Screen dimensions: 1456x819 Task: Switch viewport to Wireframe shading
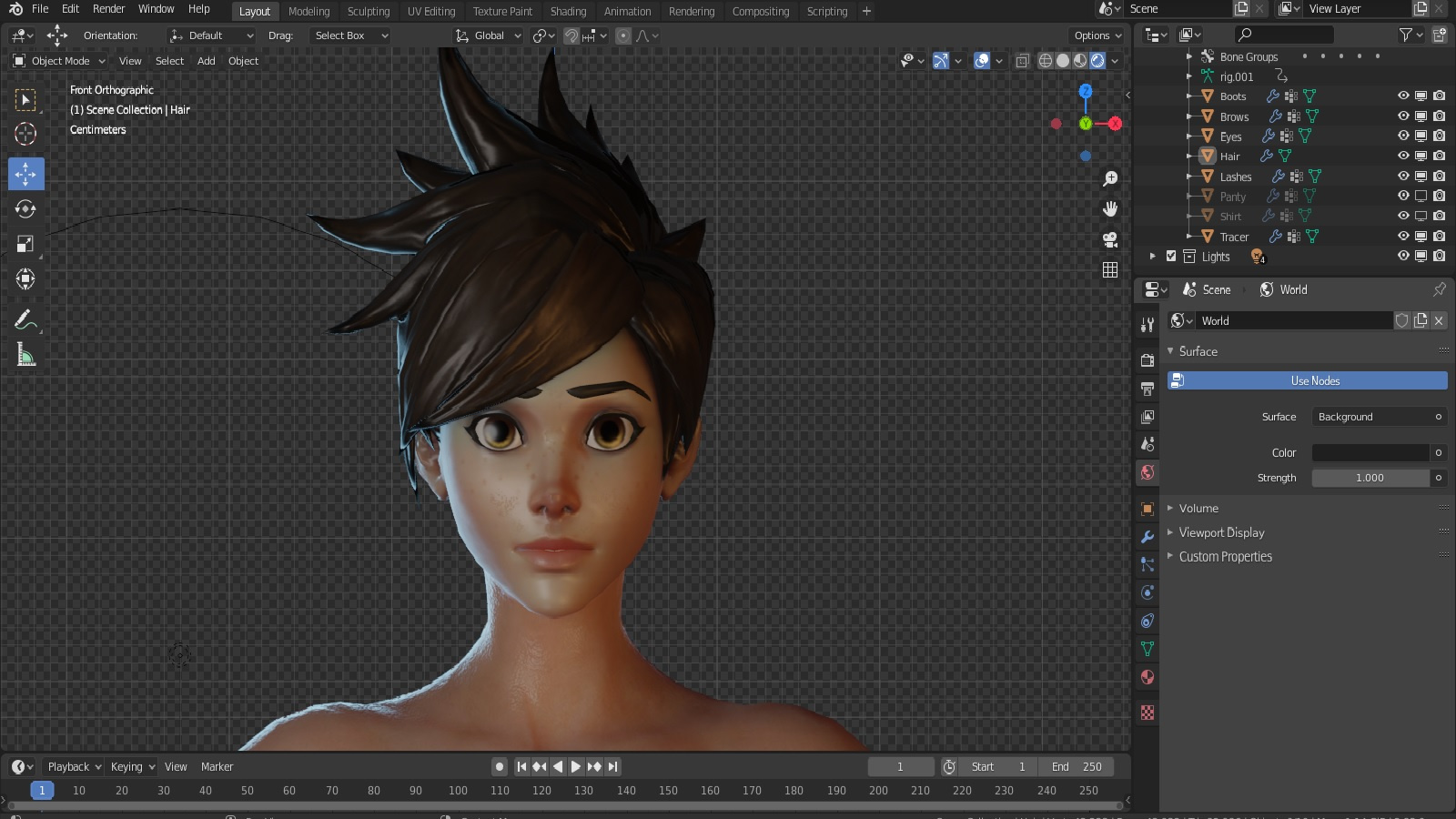coord(1046,61)
